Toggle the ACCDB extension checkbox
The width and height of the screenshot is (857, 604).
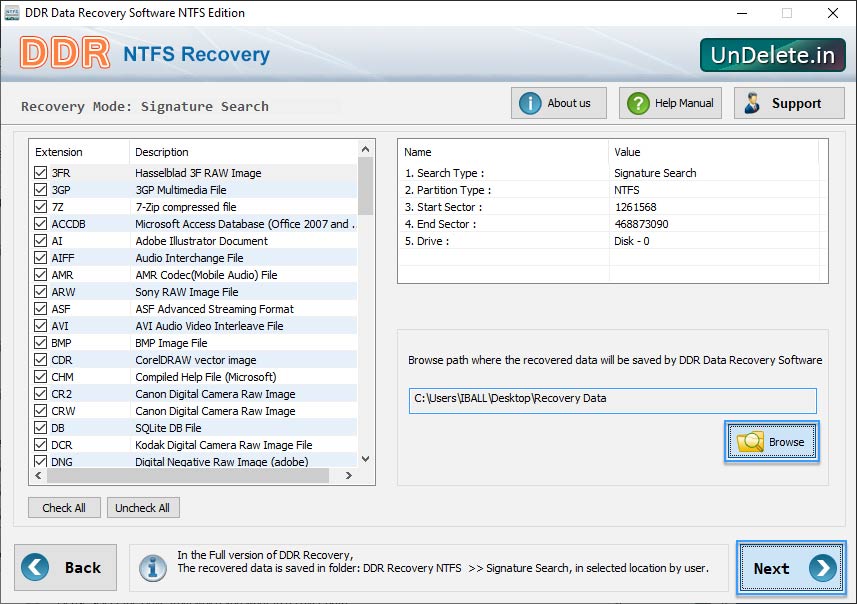[x=40, y=224]
